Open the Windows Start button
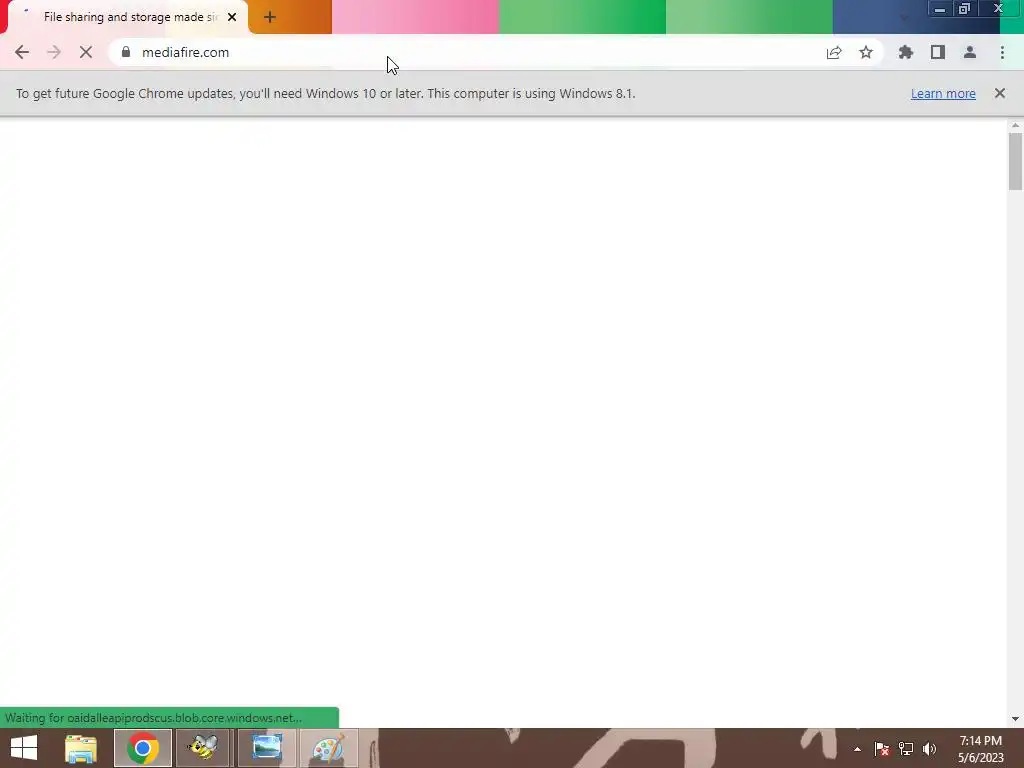 point(24,748)
